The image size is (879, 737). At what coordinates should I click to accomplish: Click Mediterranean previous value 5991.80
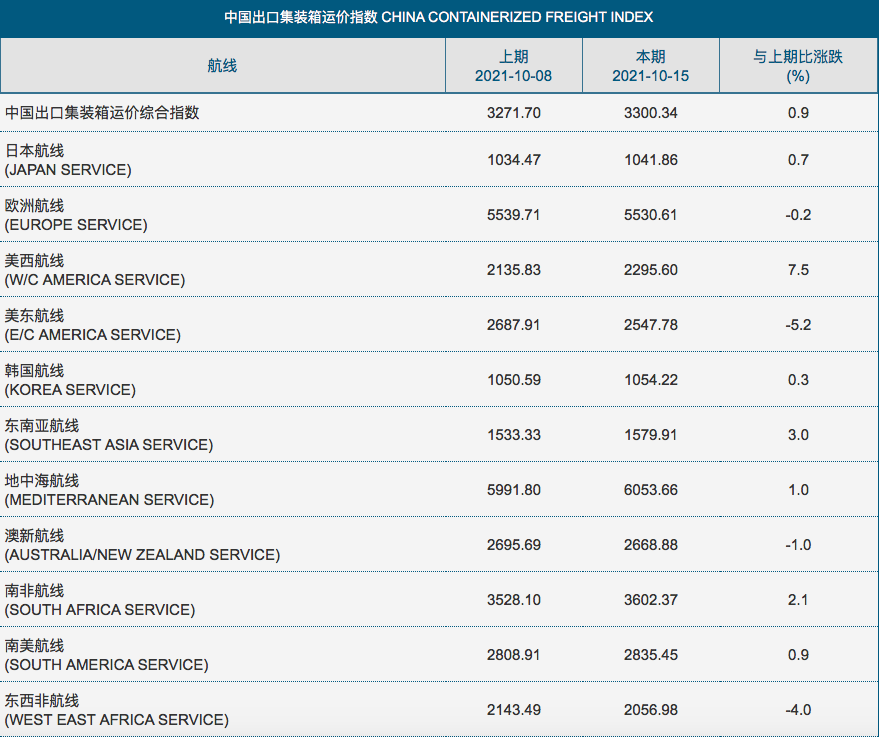coord(513,489)
